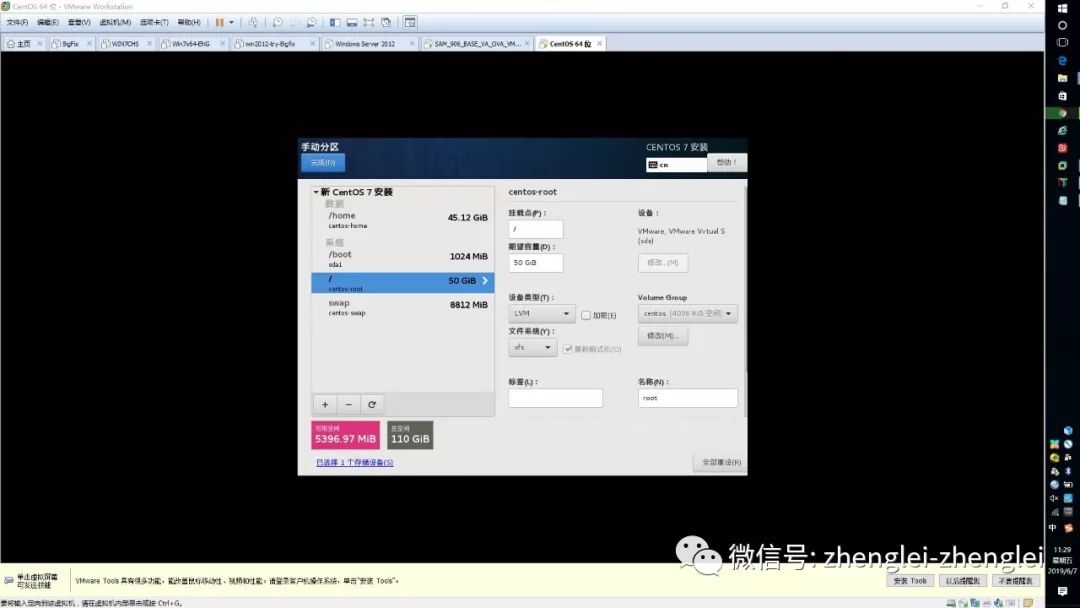
Task: Open the 编辑(E) menu
Action: click(x=48, y=23)
